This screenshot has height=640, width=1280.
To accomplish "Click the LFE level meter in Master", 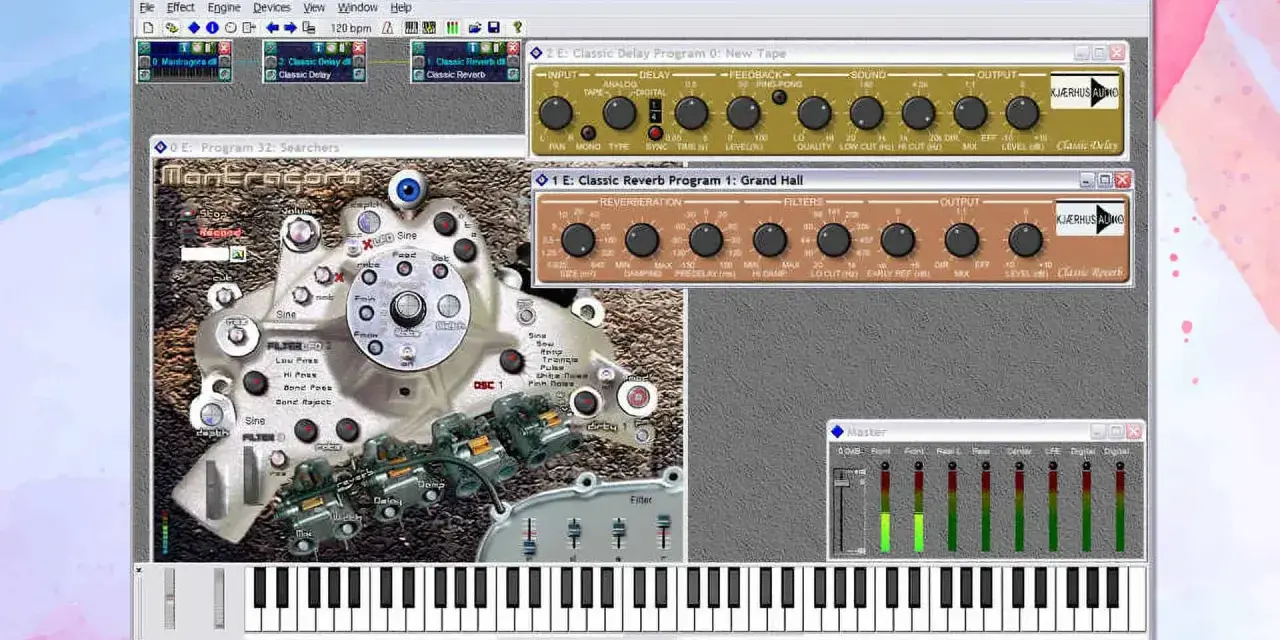I will [1052, 510].
